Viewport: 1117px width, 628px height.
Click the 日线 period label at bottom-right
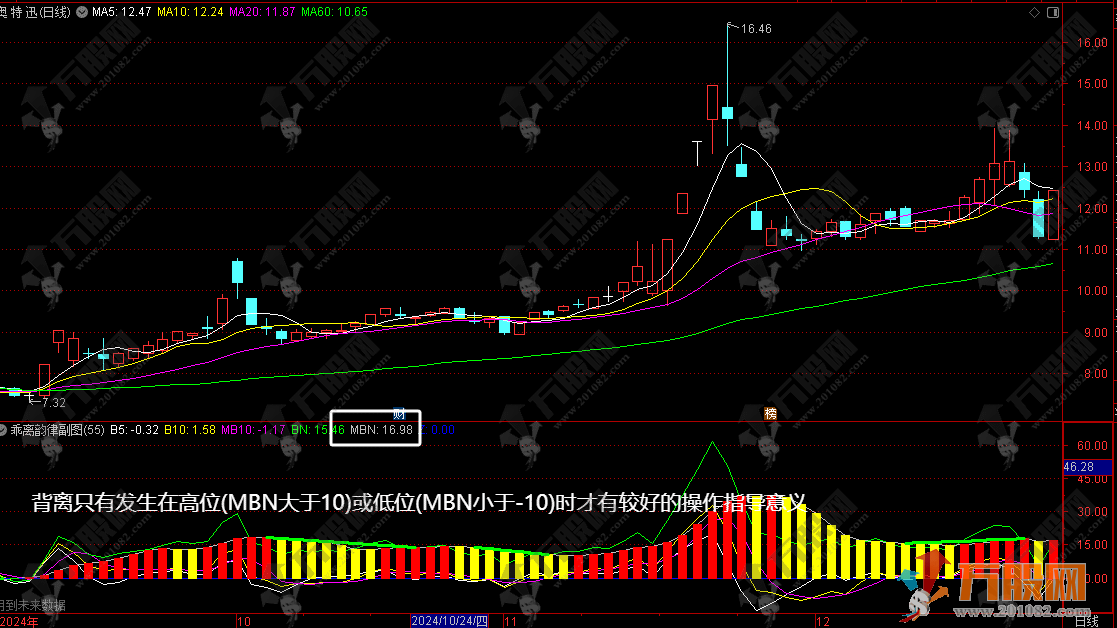(1086, 621)
